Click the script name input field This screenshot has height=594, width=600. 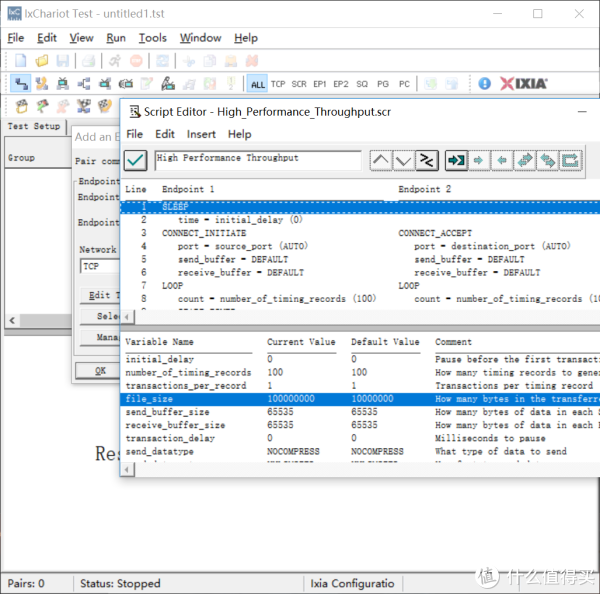[258, 160]
